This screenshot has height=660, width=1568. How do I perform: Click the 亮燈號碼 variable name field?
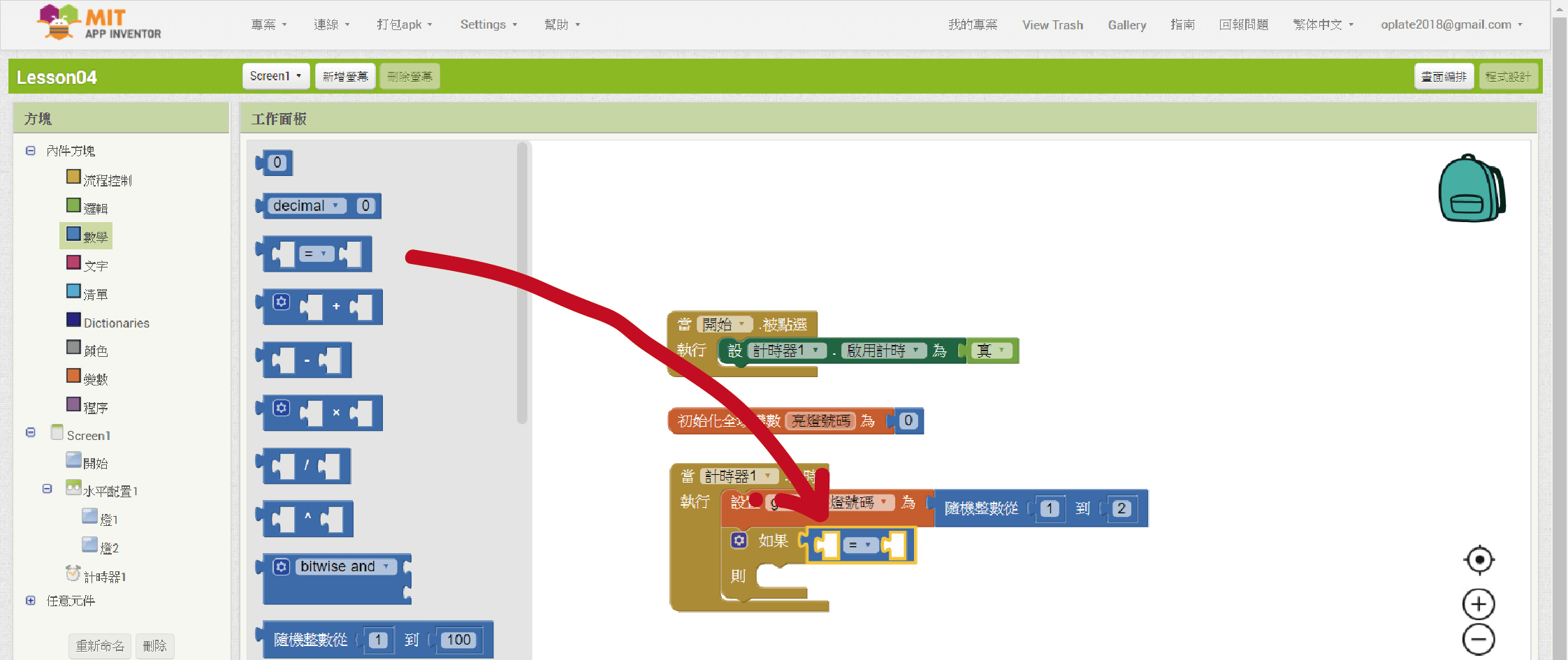coord(821,420)
